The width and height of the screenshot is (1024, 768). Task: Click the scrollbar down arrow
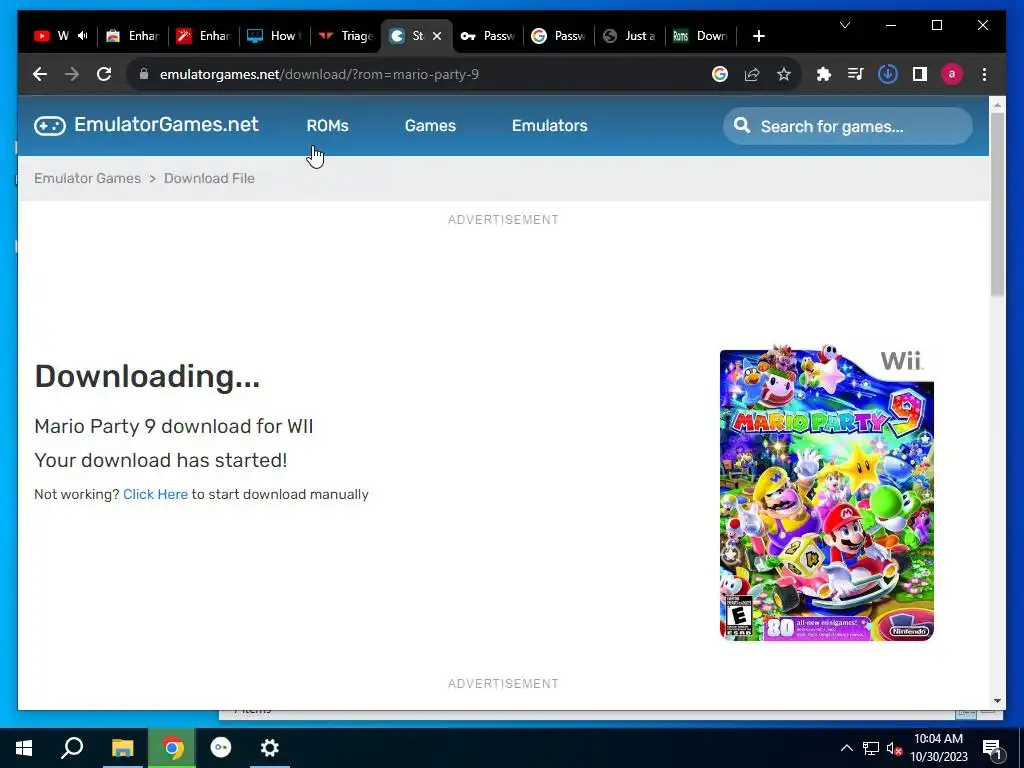click(x=997, y=701)
